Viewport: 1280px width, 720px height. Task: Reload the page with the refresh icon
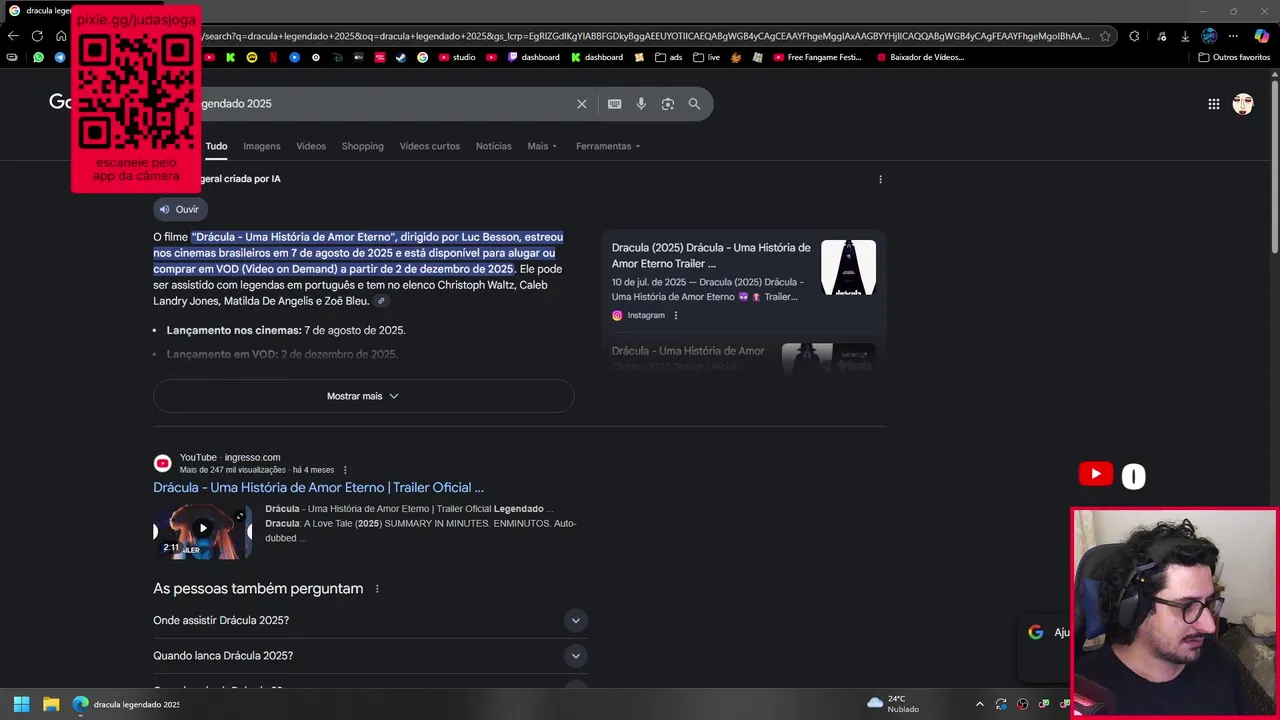pos(37,36)
